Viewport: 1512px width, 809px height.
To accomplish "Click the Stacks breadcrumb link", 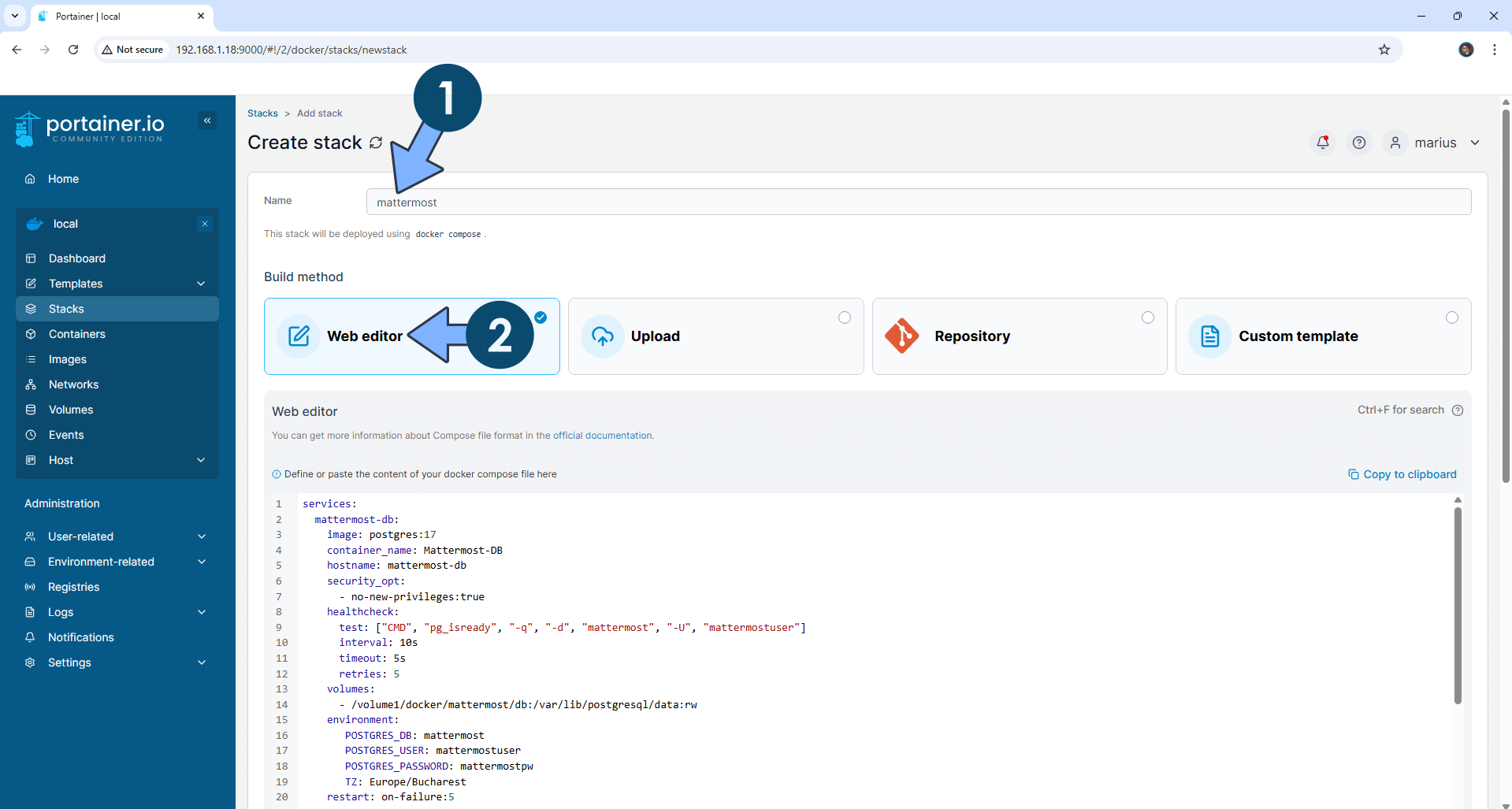I will (262, 113).
